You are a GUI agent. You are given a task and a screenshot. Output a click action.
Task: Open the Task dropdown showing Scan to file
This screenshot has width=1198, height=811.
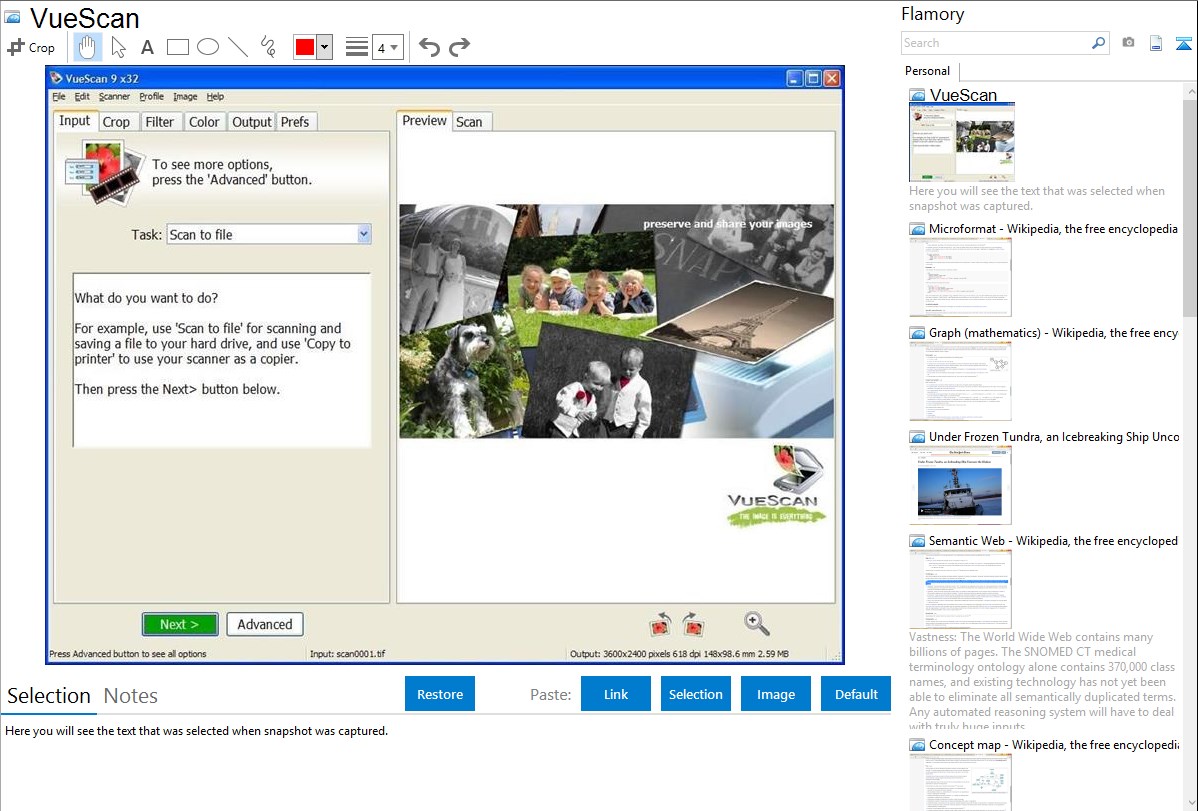coord(269,235)
